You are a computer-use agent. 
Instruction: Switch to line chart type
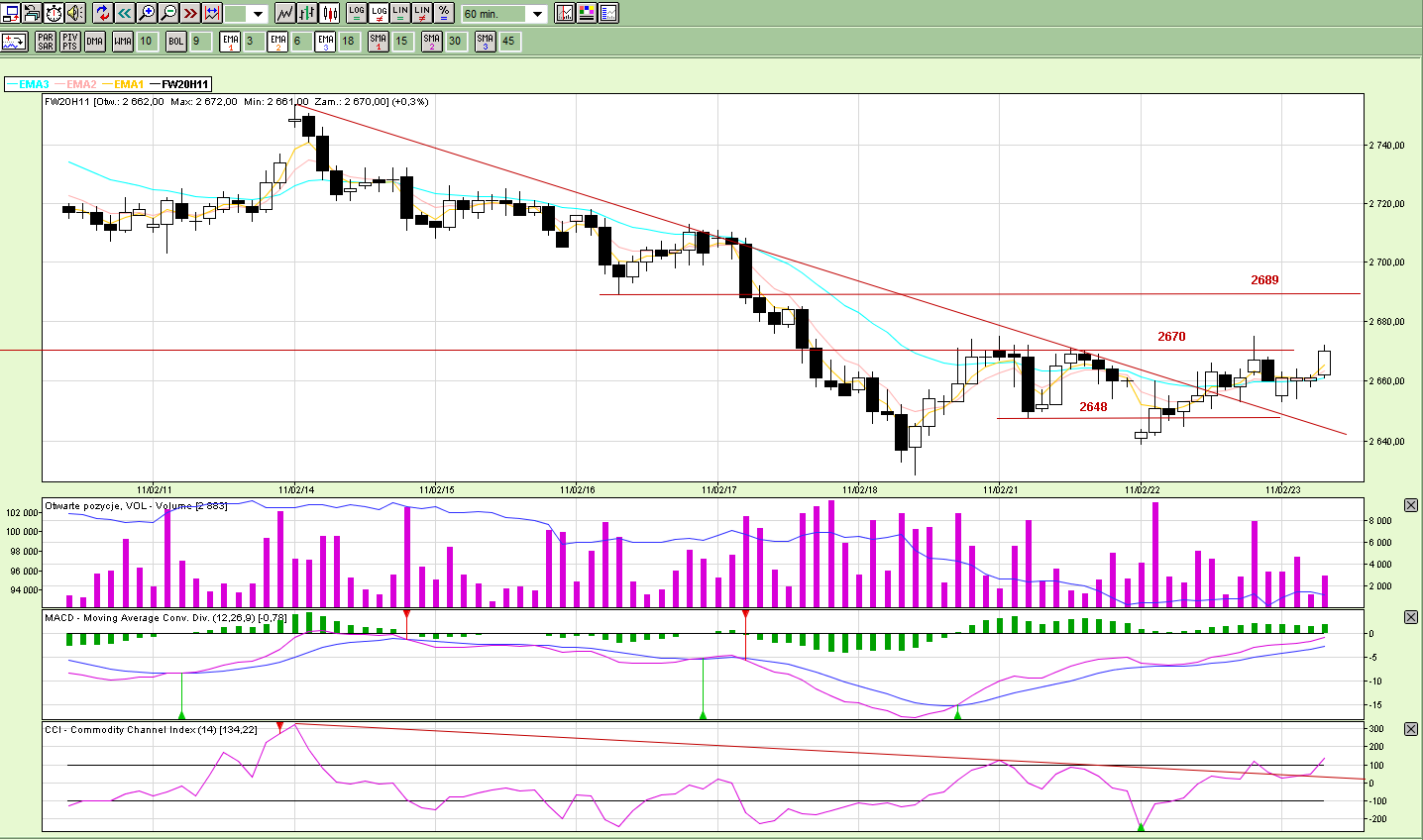pyautogui.click(x=285, y=13)
